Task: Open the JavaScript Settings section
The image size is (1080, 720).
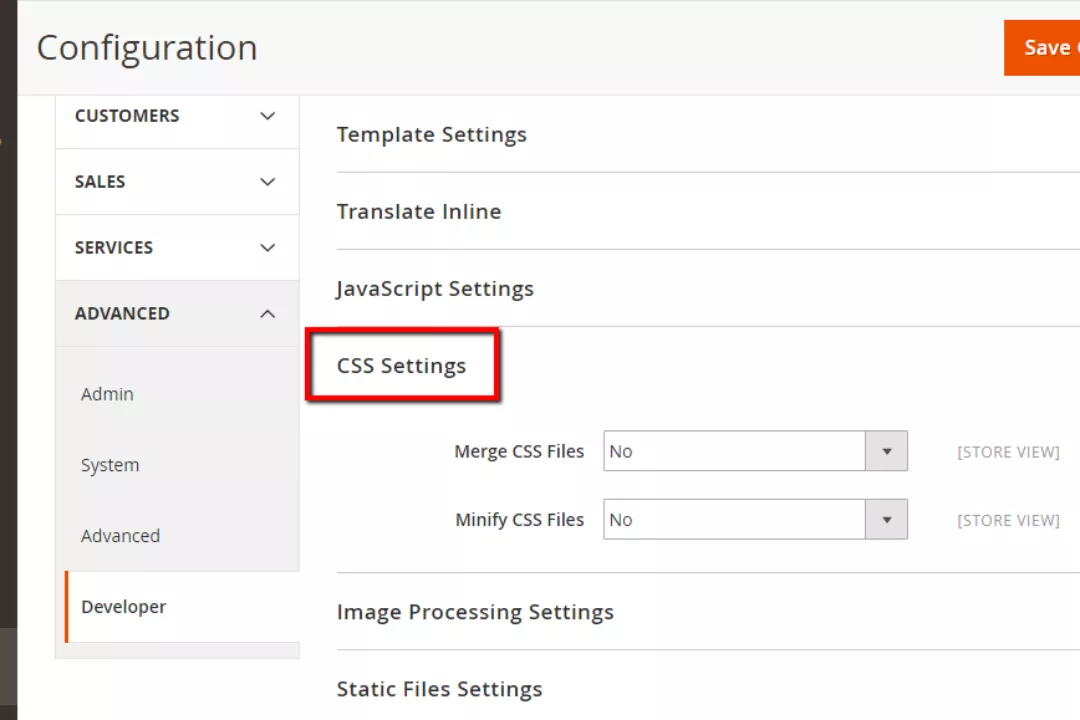Action: 435,289
